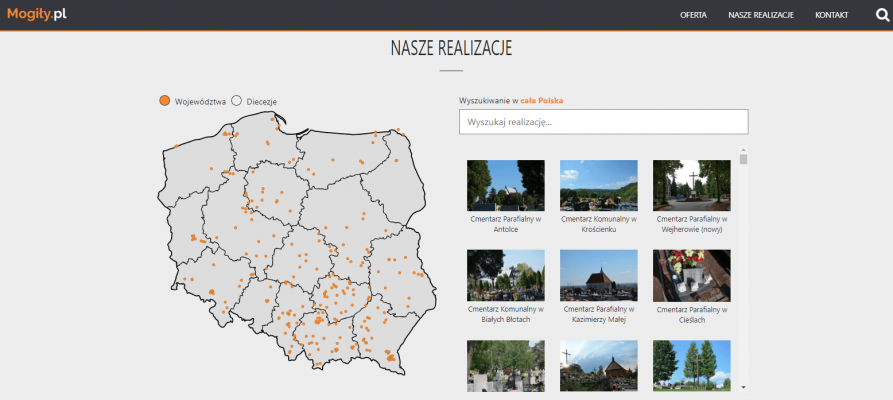
Task: Select the Diecezje radio button
Action: [237, 101]
